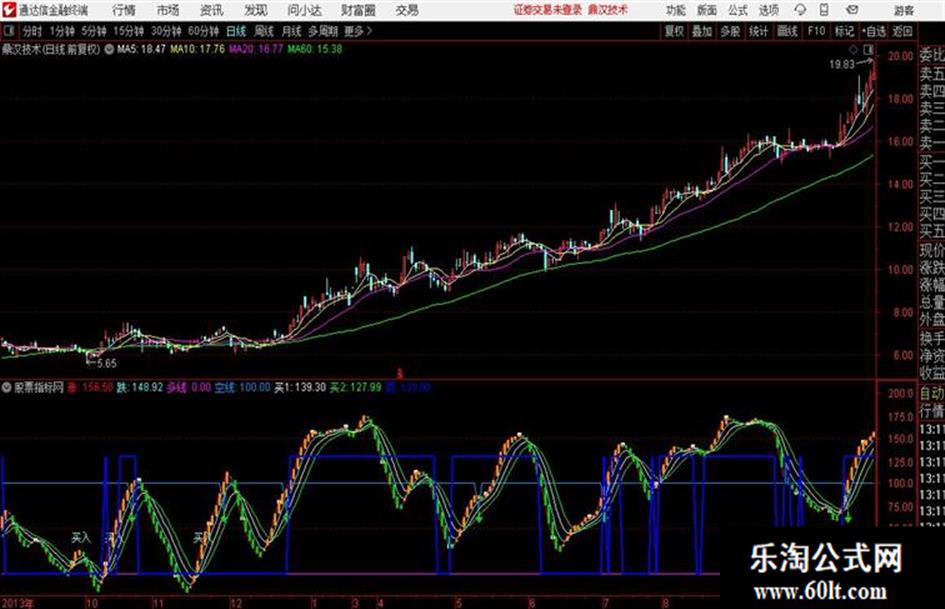Toggle the left panel icon before 分时
The height and width of the screenshot is (609, 945).
pyautogui.click(x=9, y=31)
